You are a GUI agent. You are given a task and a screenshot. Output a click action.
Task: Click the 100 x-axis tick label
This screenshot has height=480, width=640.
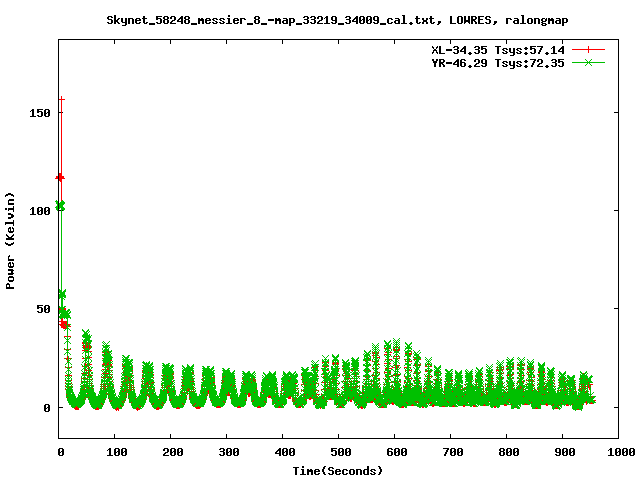click(x=117, y=452)
